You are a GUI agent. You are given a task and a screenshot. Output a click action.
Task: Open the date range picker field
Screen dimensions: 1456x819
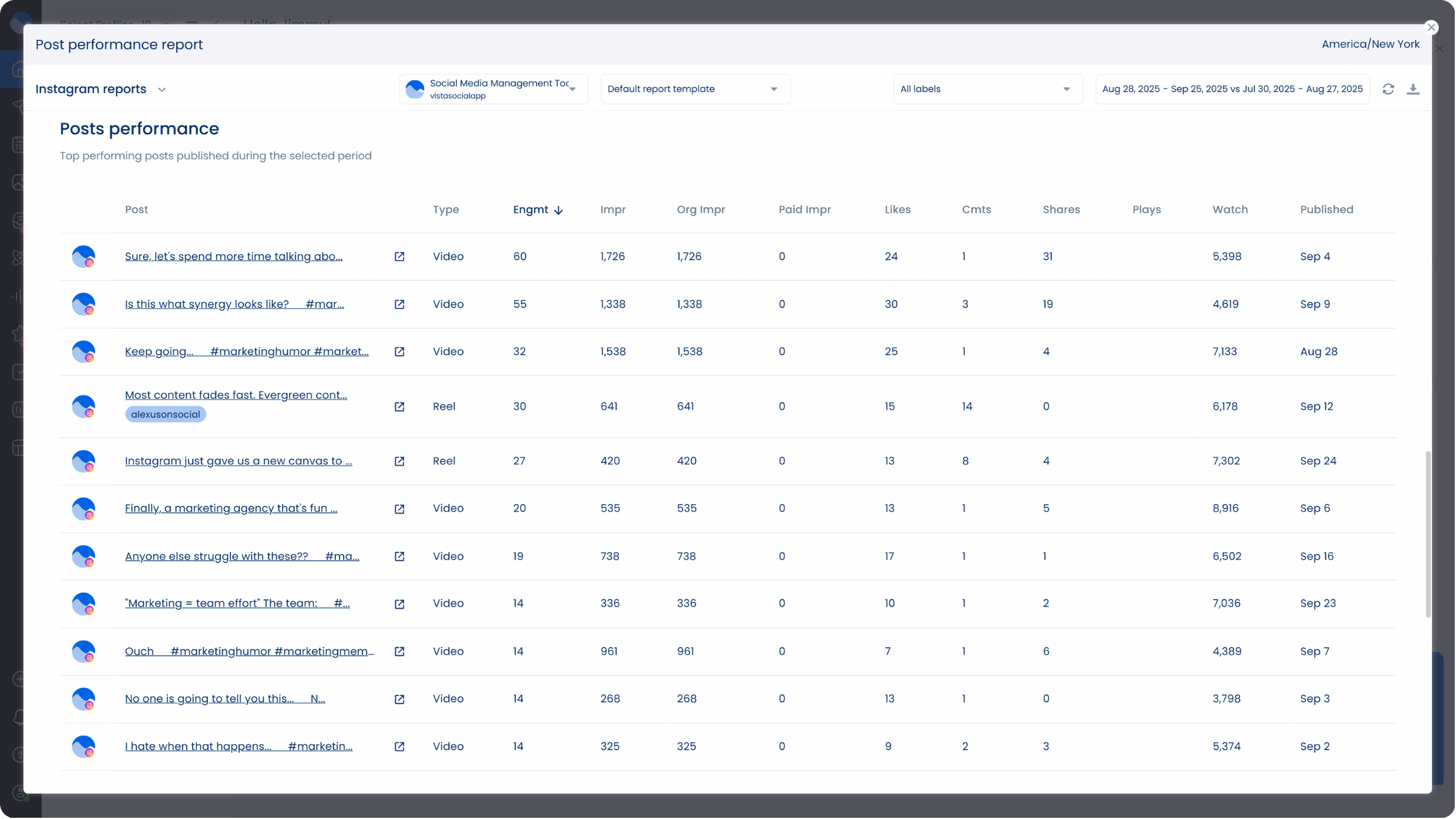pyautogui.click(x=1232, y=89)
